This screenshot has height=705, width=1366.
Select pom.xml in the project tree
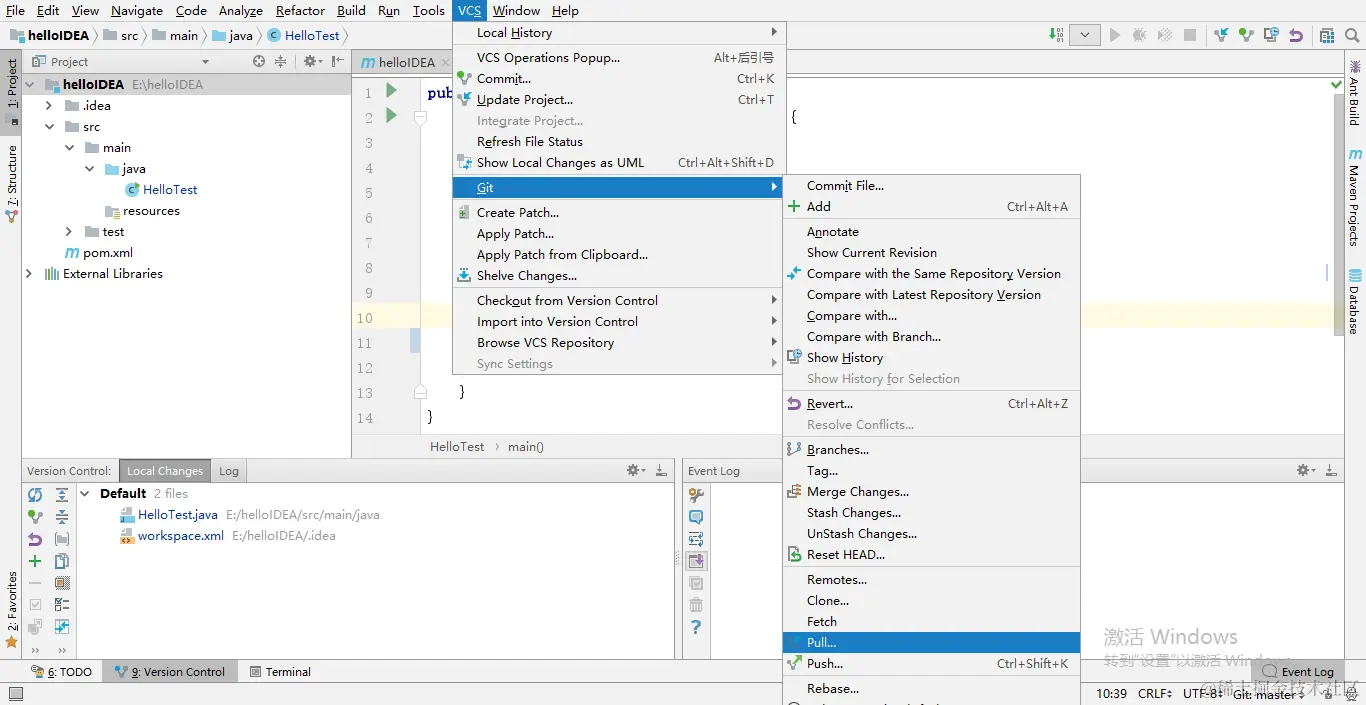tap(108, 253)
